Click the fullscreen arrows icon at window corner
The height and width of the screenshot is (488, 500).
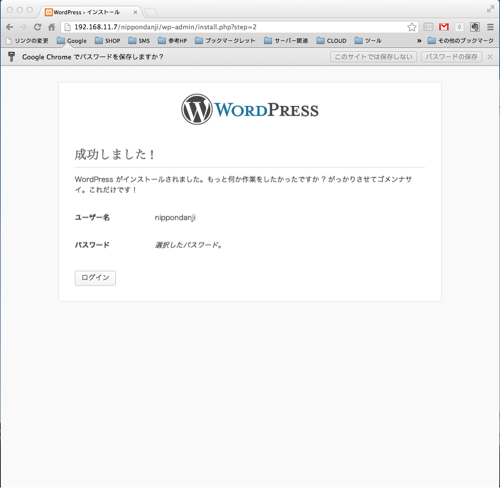tap(490, 9)
